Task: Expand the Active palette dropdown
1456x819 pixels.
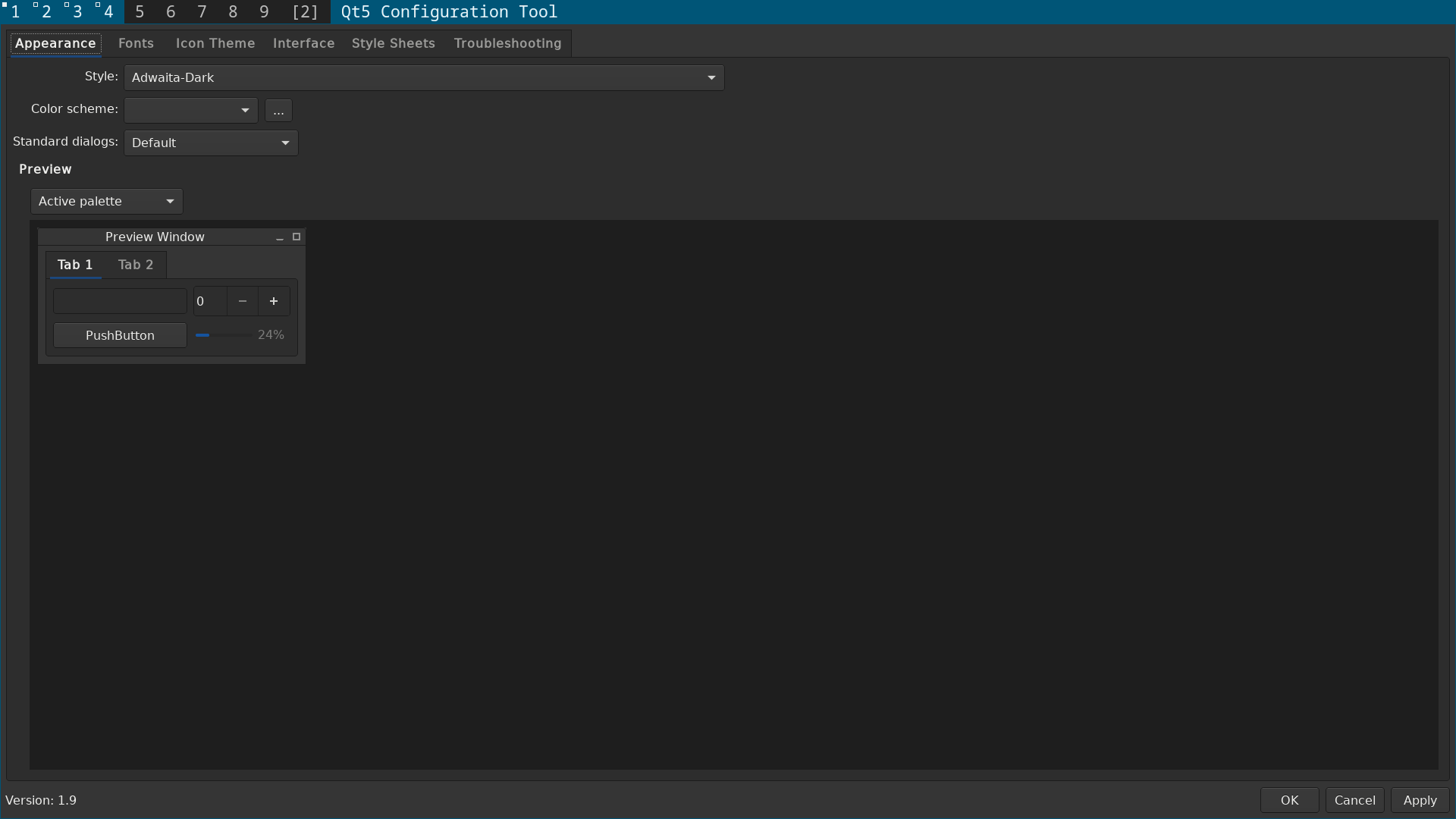Action: click(107, 201)
